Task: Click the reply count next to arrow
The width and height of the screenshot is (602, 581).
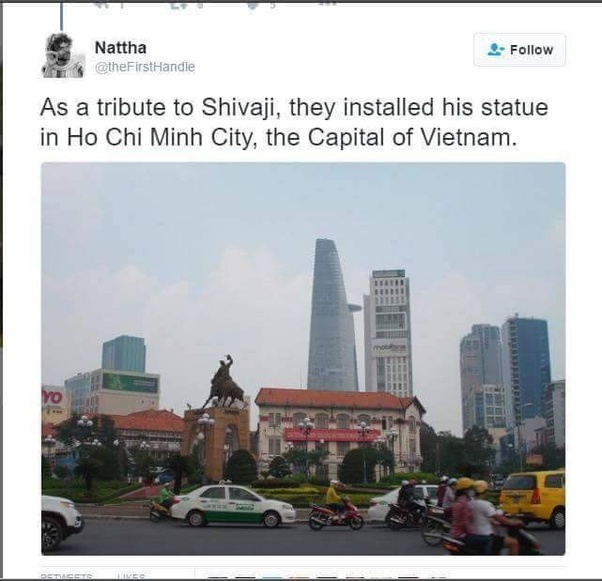Action: [121, 5]
